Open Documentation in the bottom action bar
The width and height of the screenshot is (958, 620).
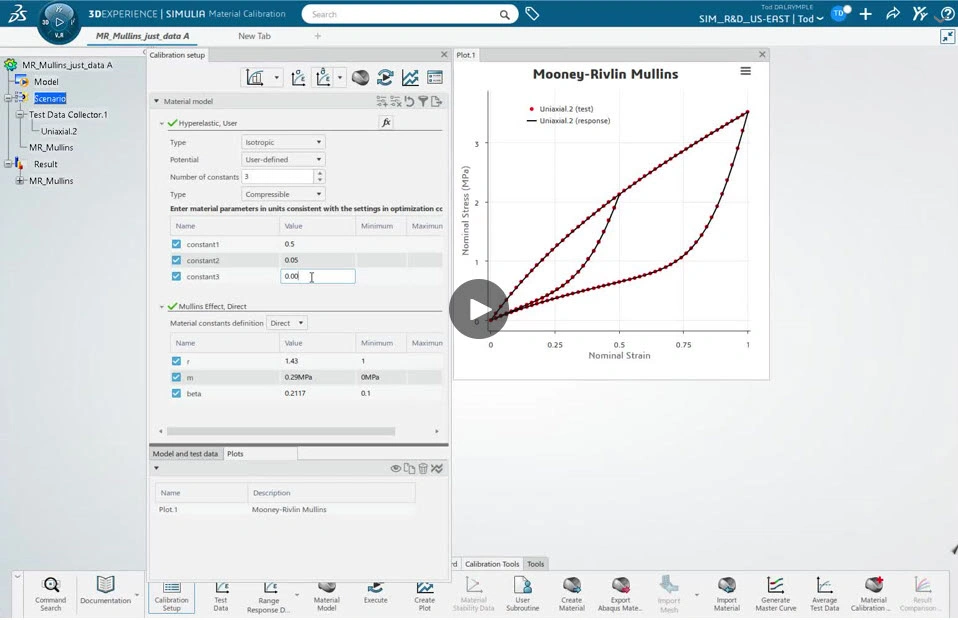point(106,591)
